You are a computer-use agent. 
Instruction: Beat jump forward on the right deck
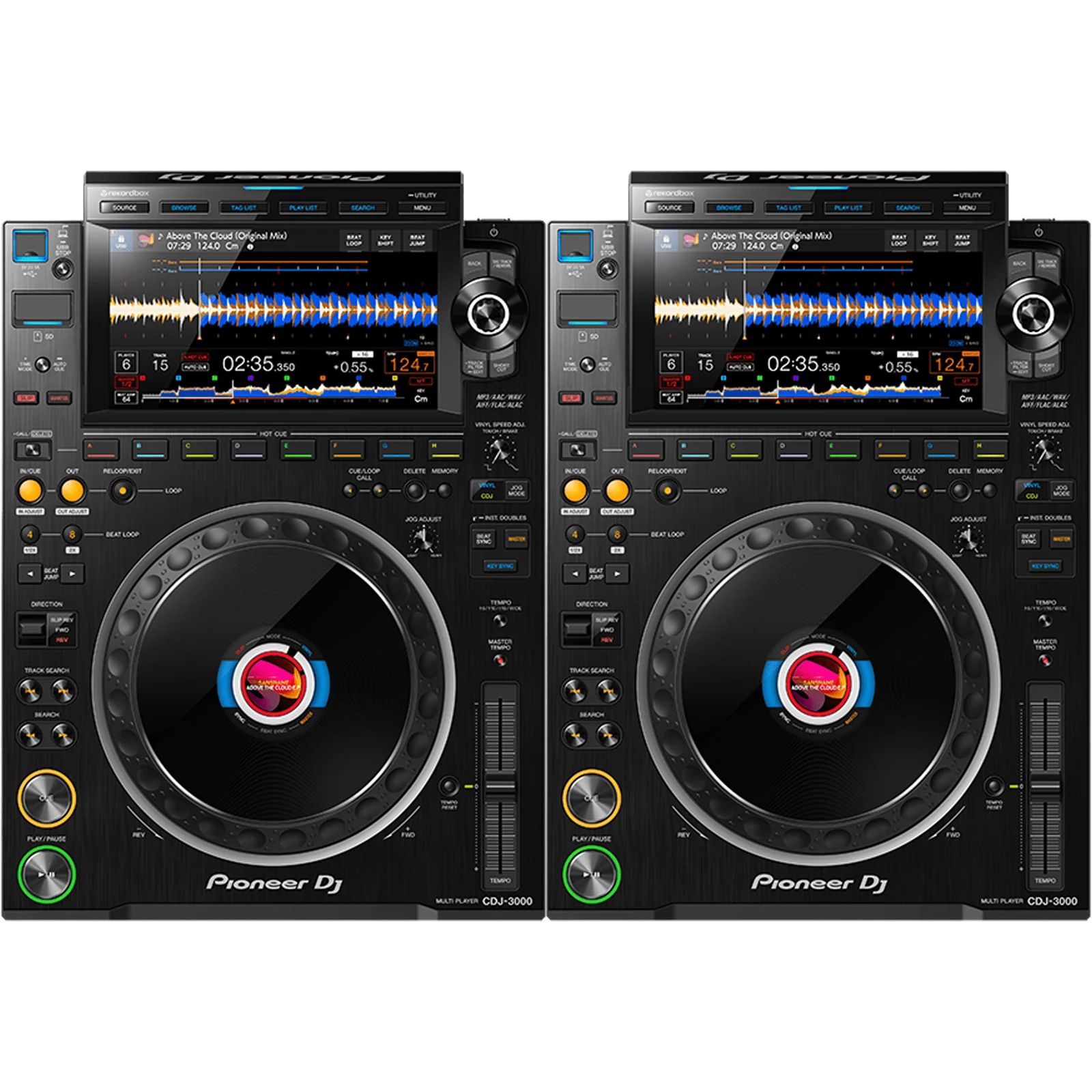click(618, 574)
